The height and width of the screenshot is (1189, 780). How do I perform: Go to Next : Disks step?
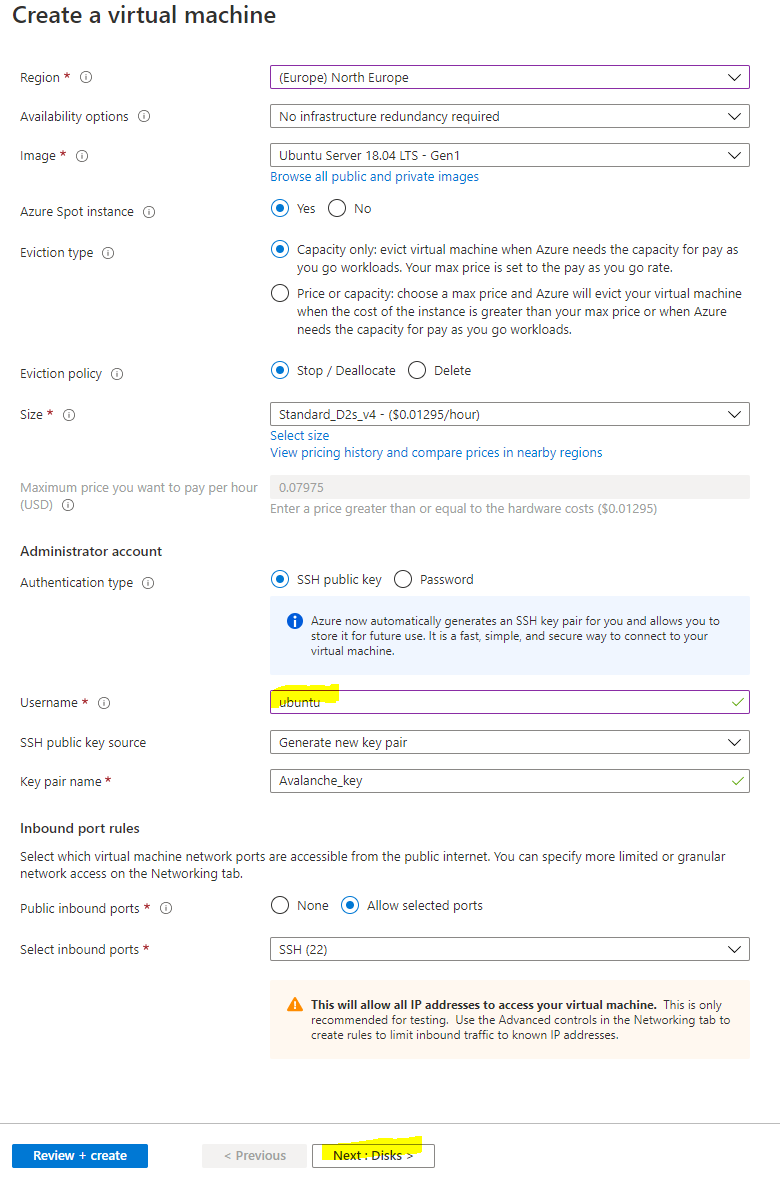tap(373, 1155)
